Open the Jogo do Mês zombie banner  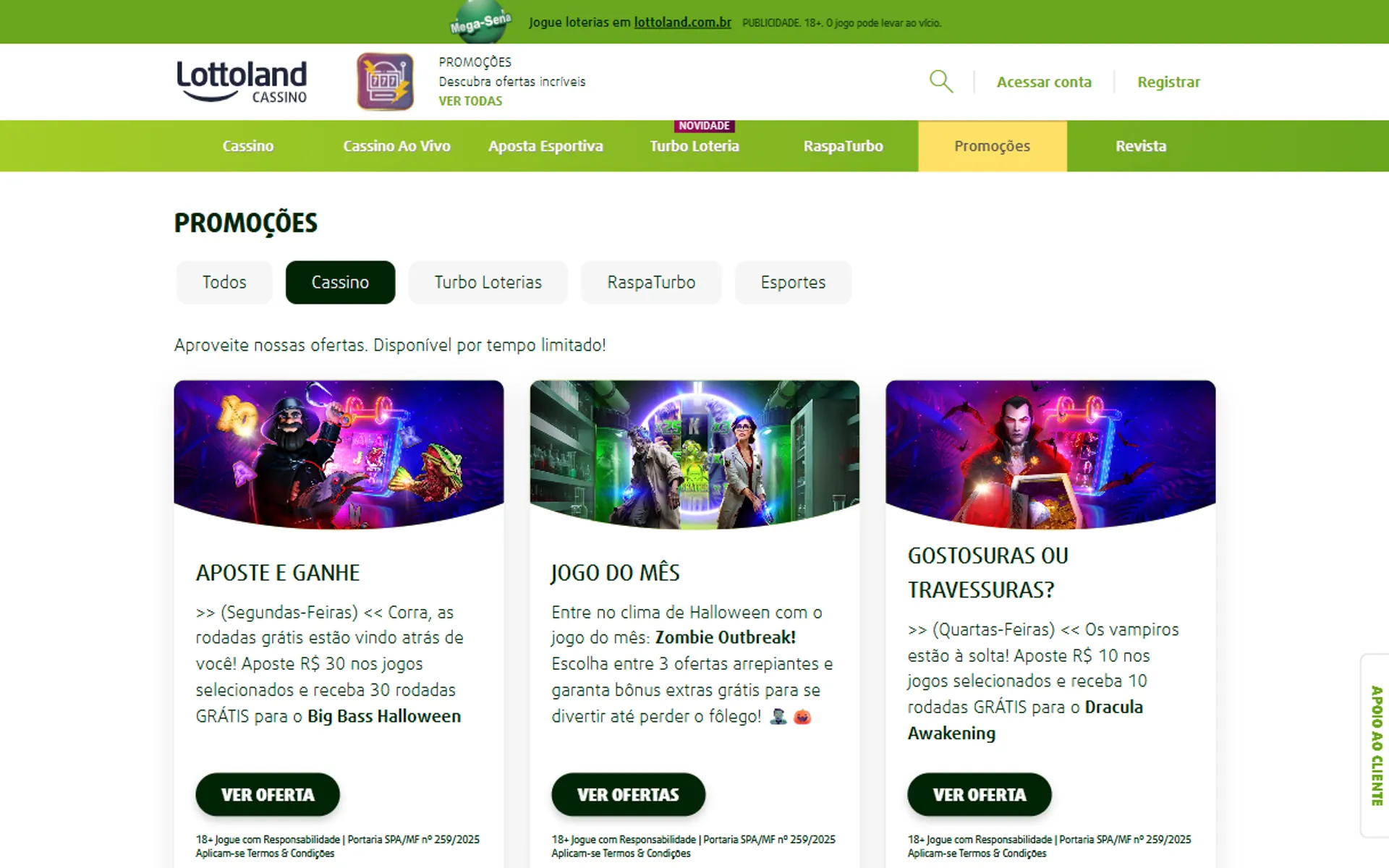[694, 454]
